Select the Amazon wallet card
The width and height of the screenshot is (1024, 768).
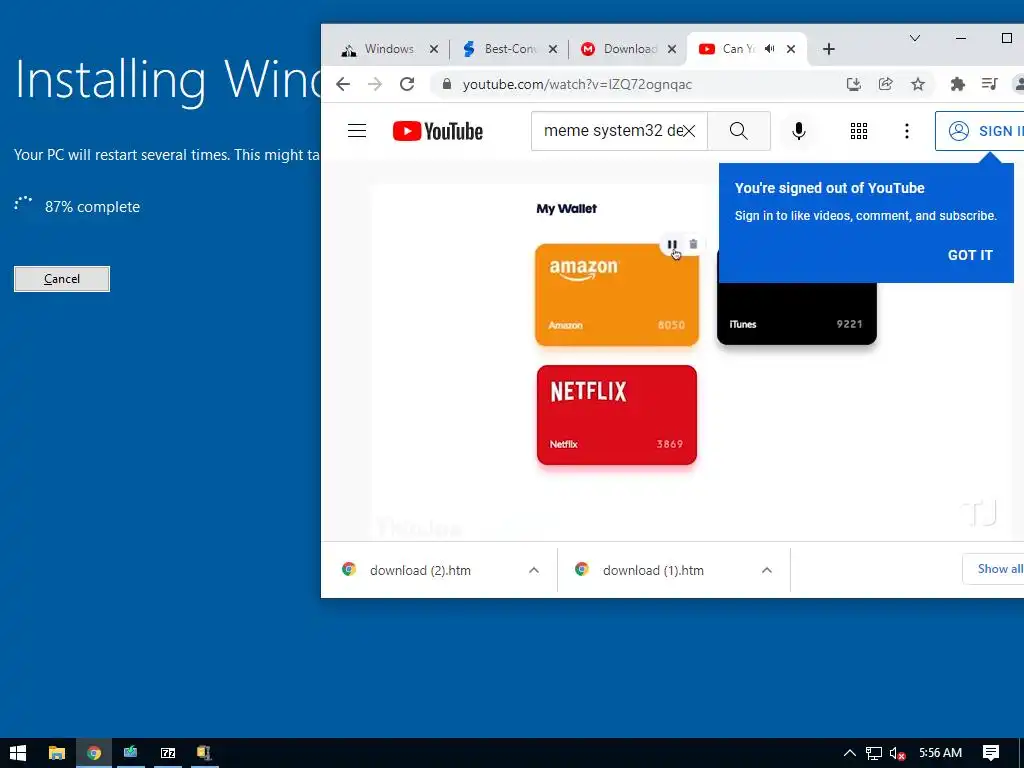tap(616, 295)
